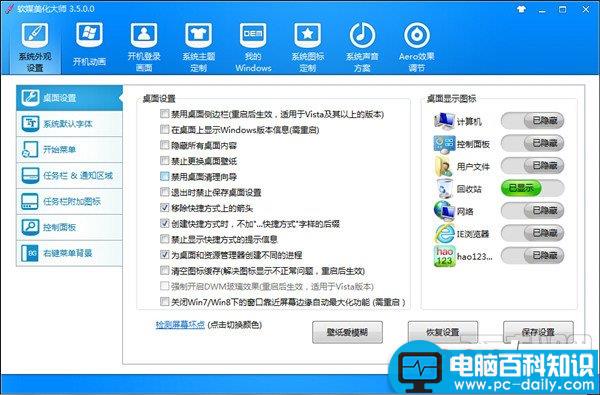
Task: Check 禁止显示快捷方式的提示信息
Action: point(165,239)
